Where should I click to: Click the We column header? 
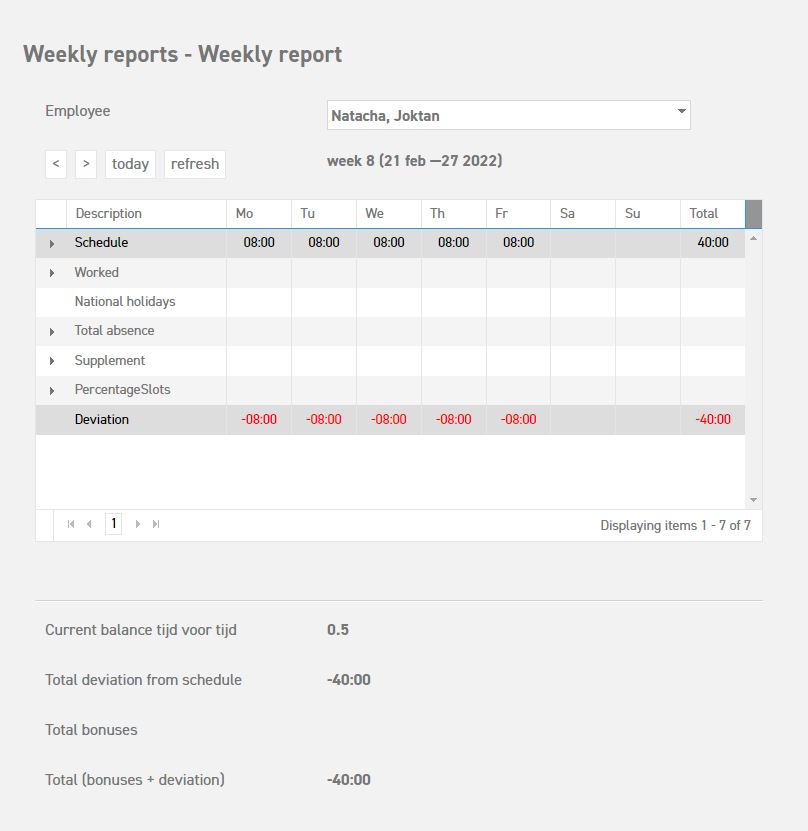389,214
